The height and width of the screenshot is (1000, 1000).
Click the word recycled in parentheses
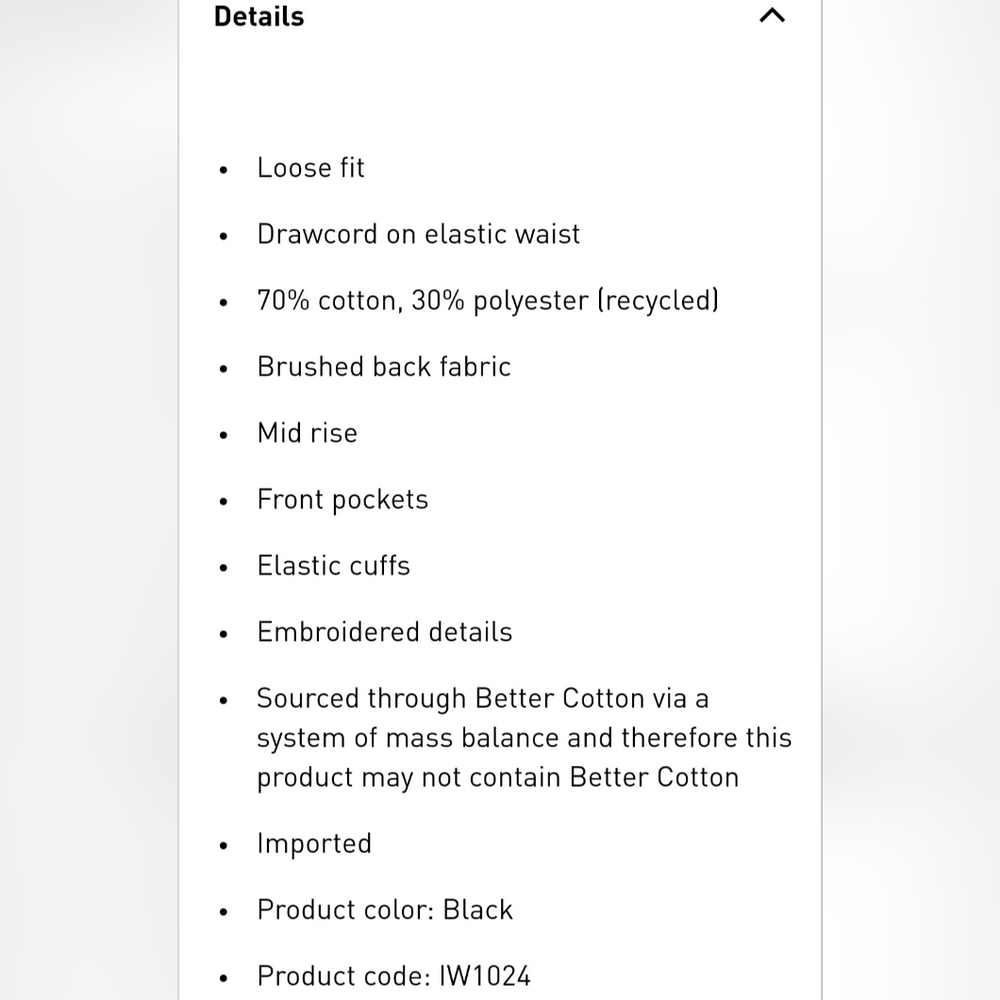(x=658, y=300)
